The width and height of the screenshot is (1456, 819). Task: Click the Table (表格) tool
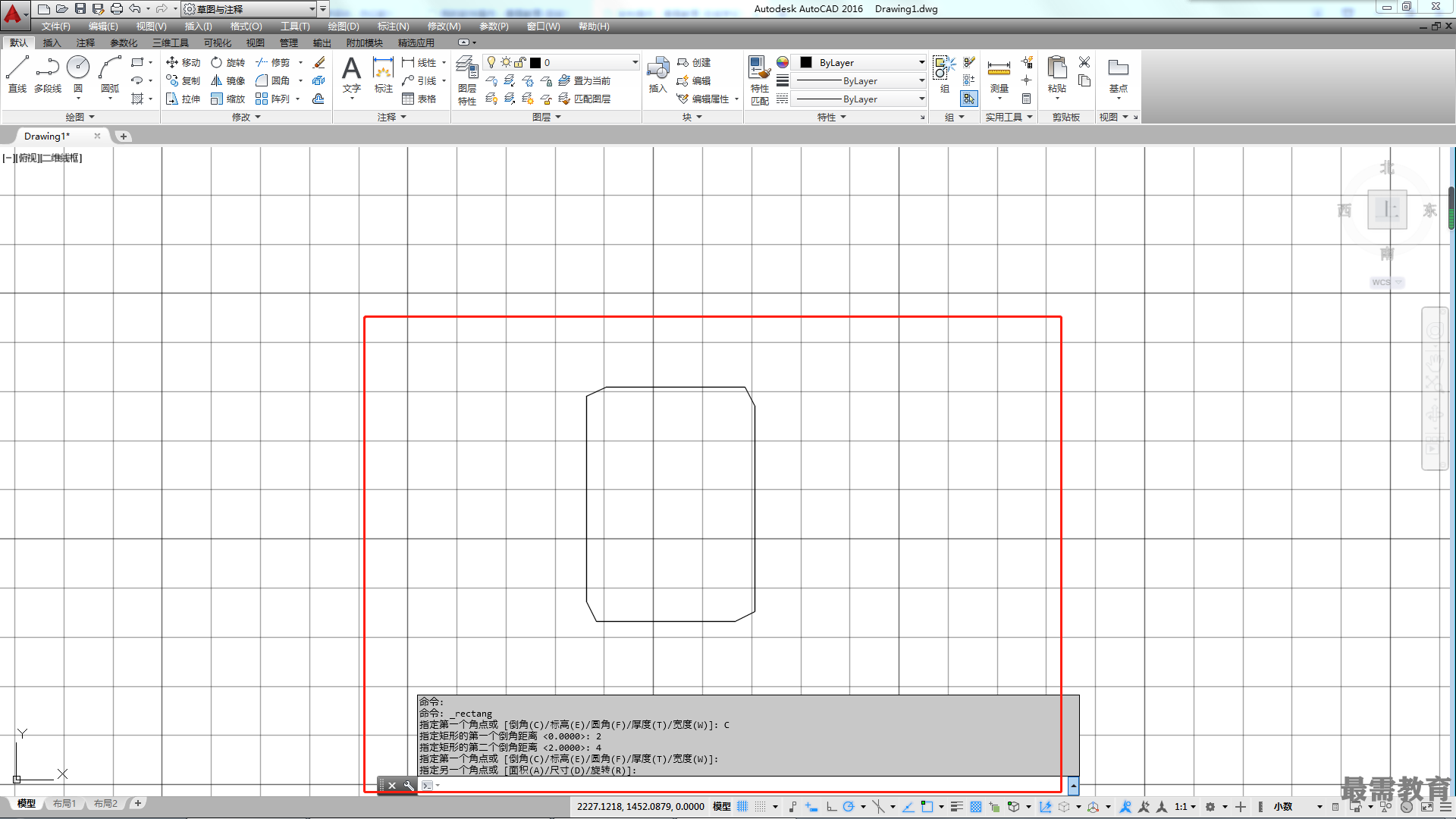(x=419, y=99)
